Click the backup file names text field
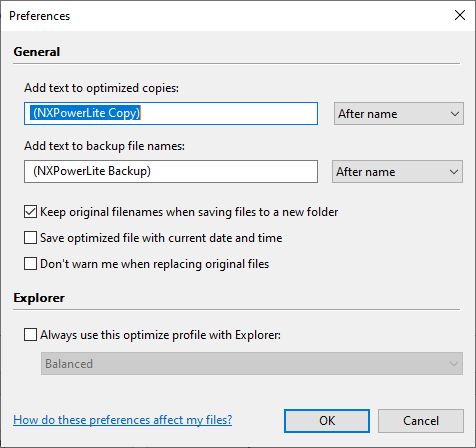The width and height of the screenshot is (476, 448). click(x=171, y=171)
